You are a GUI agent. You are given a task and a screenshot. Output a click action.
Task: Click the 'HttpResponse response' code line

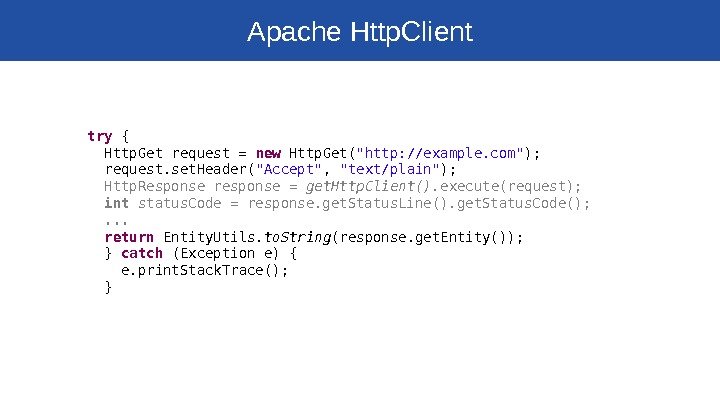click(x=343, y=186)
